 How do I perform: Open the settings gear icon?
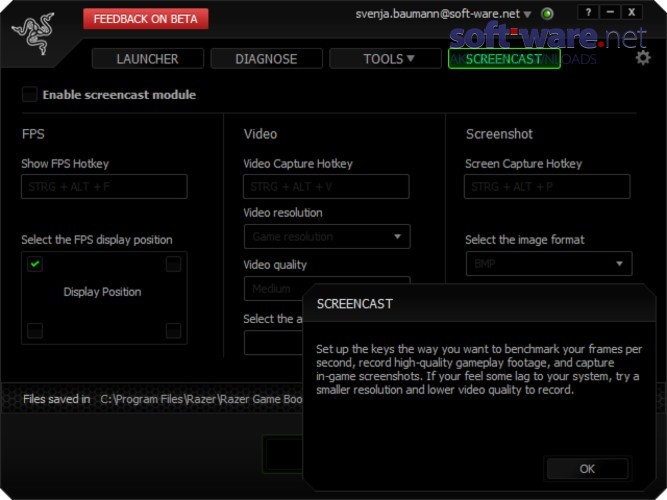point(643,57)
